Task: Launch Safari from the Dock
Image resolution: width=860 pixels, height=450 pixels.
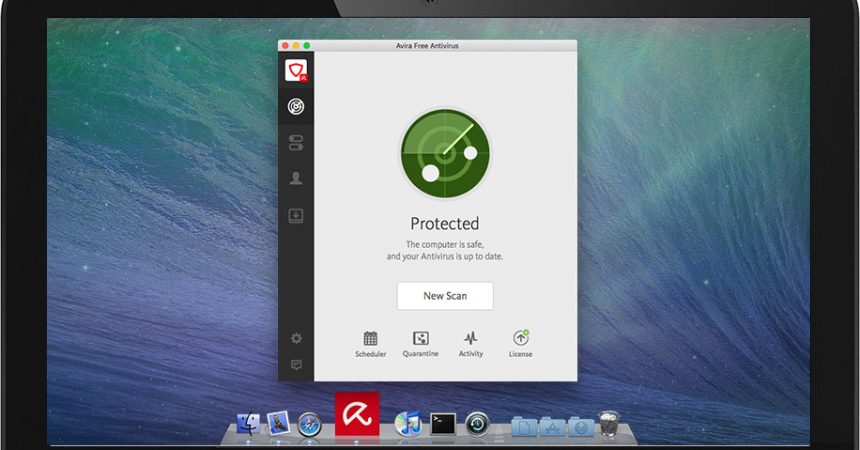Action: point(309,425)
